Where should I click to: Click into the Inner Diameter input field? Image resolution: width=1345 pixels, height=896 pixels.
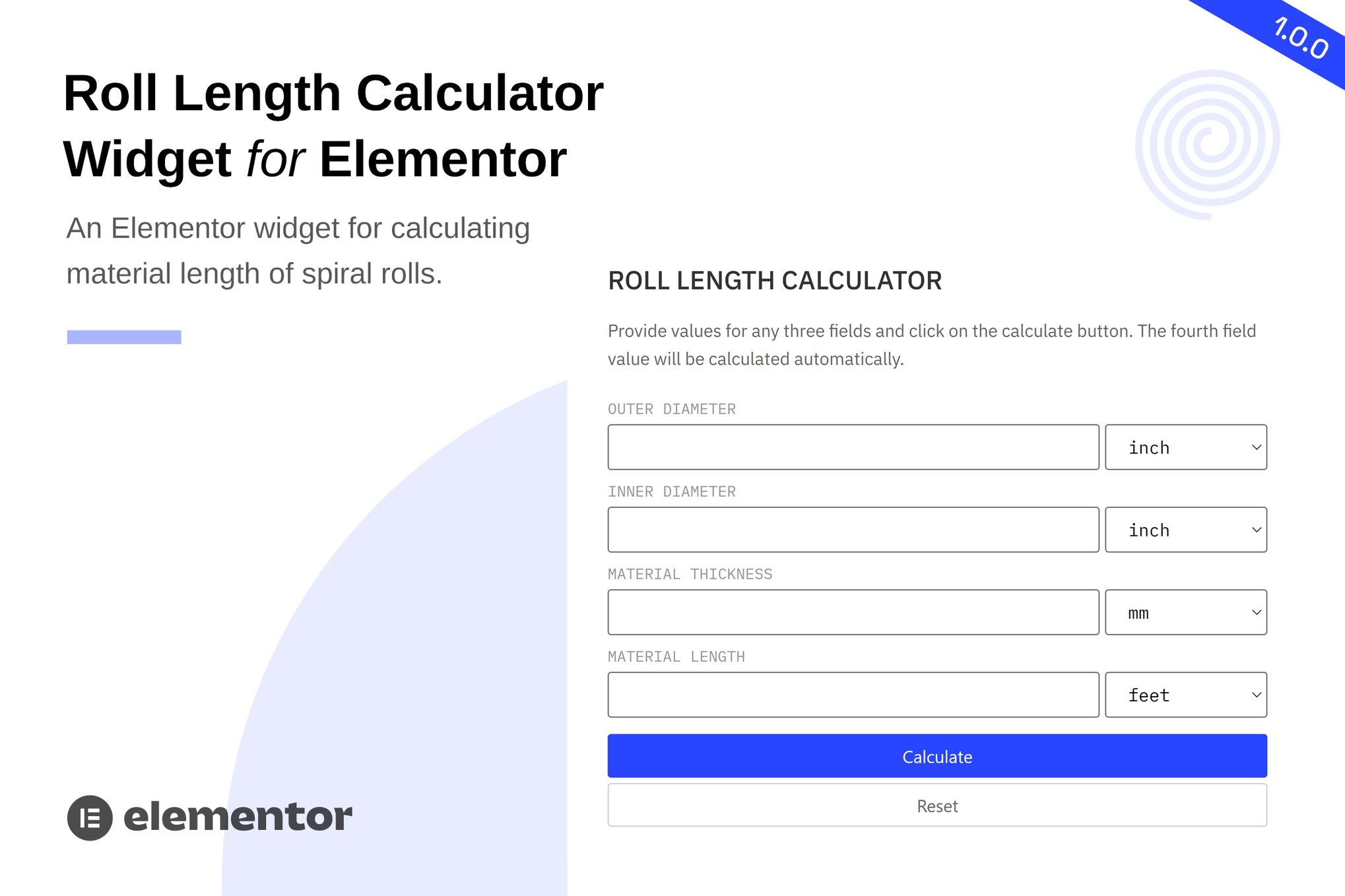click(853, 530)
